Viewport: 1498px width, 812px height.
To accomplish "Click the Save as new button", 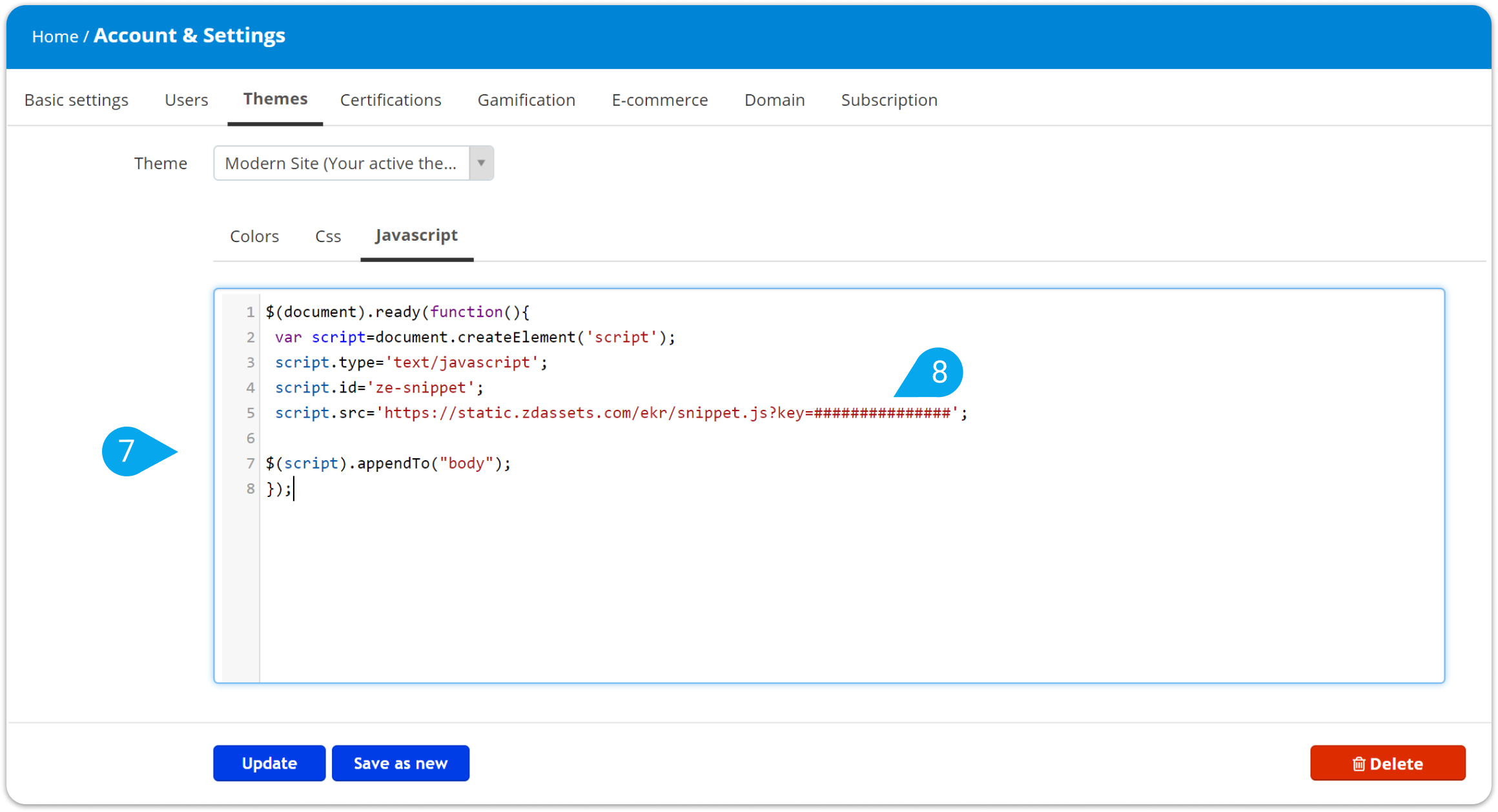I will click(x=400, y=763).
